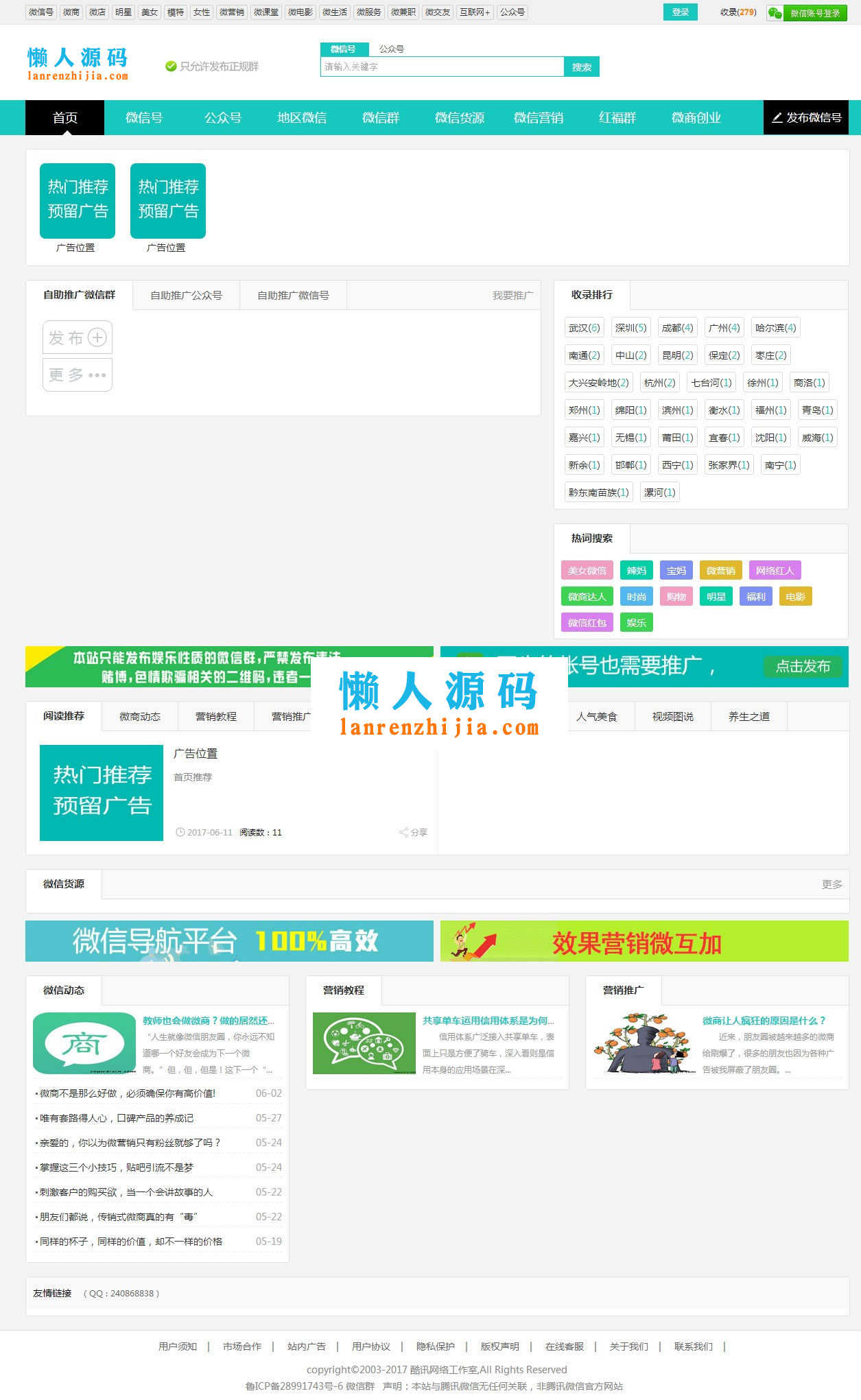861x1400 pixels.
Task: Select 黔东南苗族(1) region tag
Action: 599,493
